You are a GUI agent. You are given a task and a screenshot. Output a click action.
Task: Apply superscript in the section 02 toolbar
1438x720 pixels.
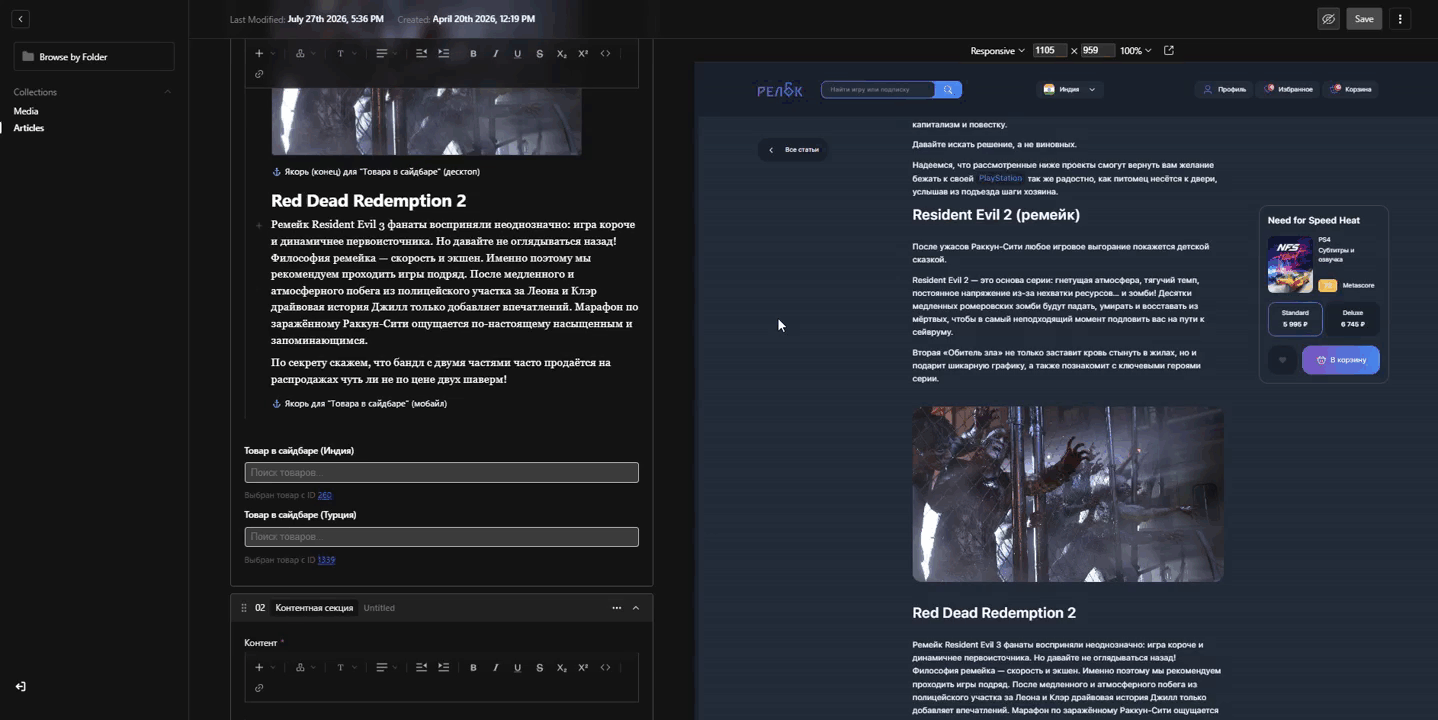[583, 667]
